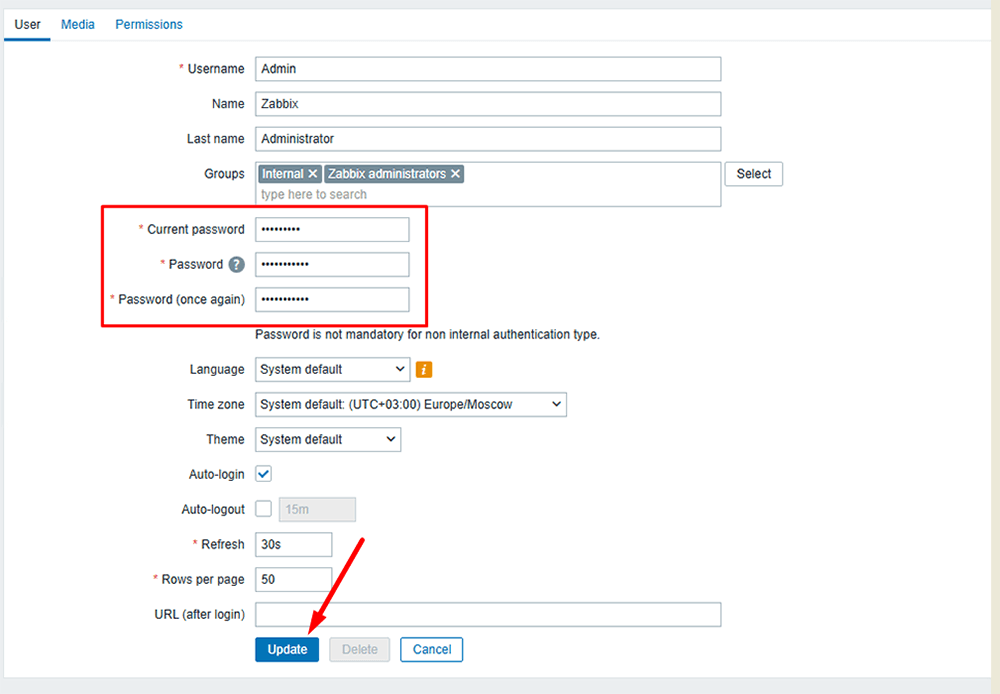The height and width of the screenshot is (694, 1000).
Task: Switch to the Permissions tab
Action: click(x=149, y=24)
